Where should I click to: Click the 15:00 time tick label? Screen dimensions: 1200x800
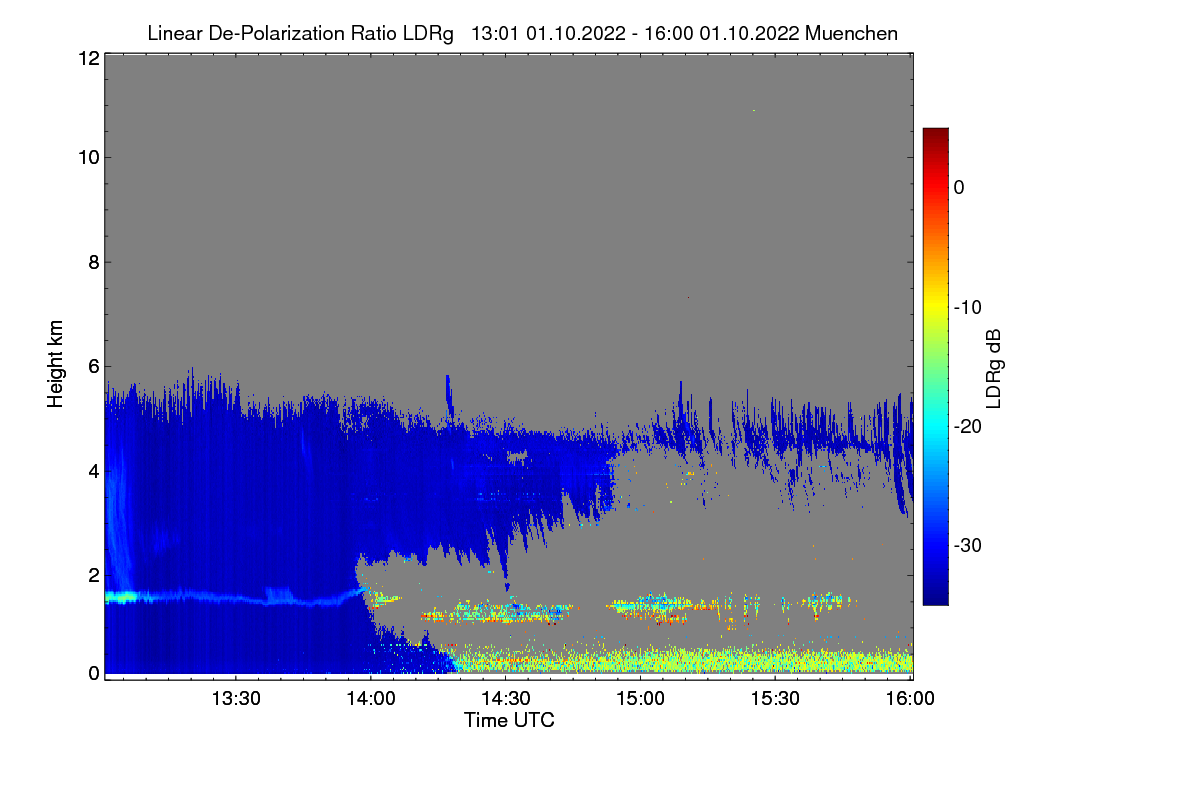pos(640,699)
